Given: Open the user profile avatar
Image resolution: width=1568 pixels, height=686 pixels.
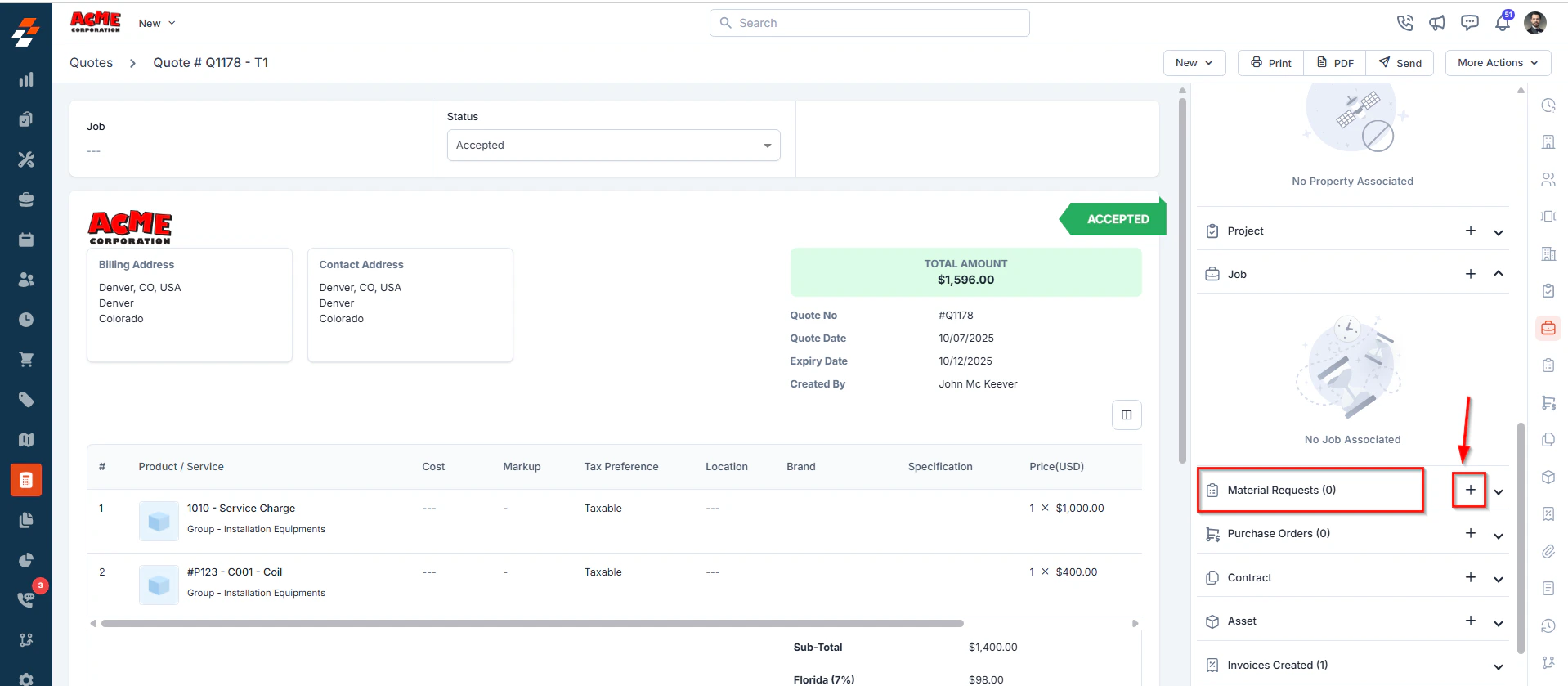Looking at the screenshot, I should coord(1535,23).
